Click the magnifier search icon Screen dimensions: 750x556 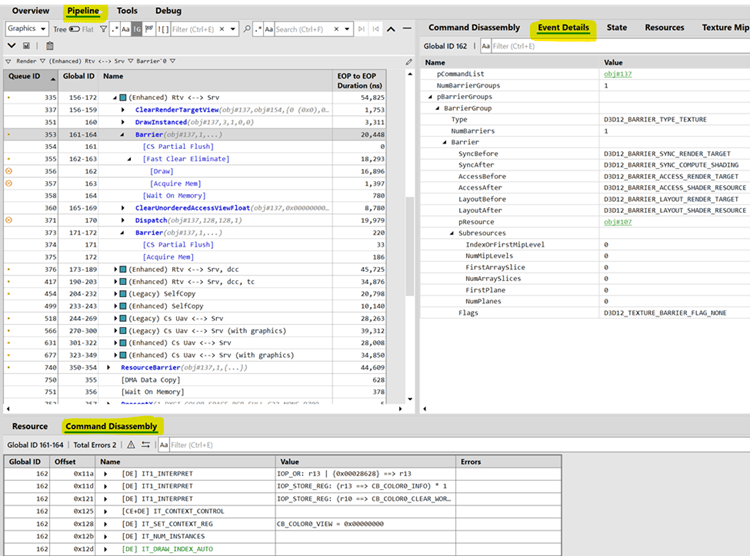click(247, 29)
